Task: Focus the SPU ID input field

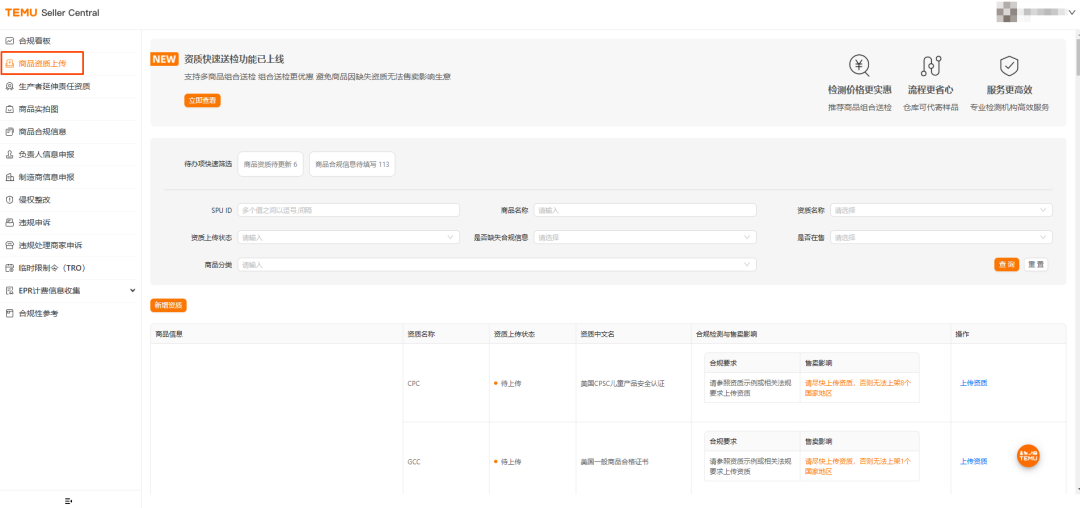Action: (x=349, y=210)
